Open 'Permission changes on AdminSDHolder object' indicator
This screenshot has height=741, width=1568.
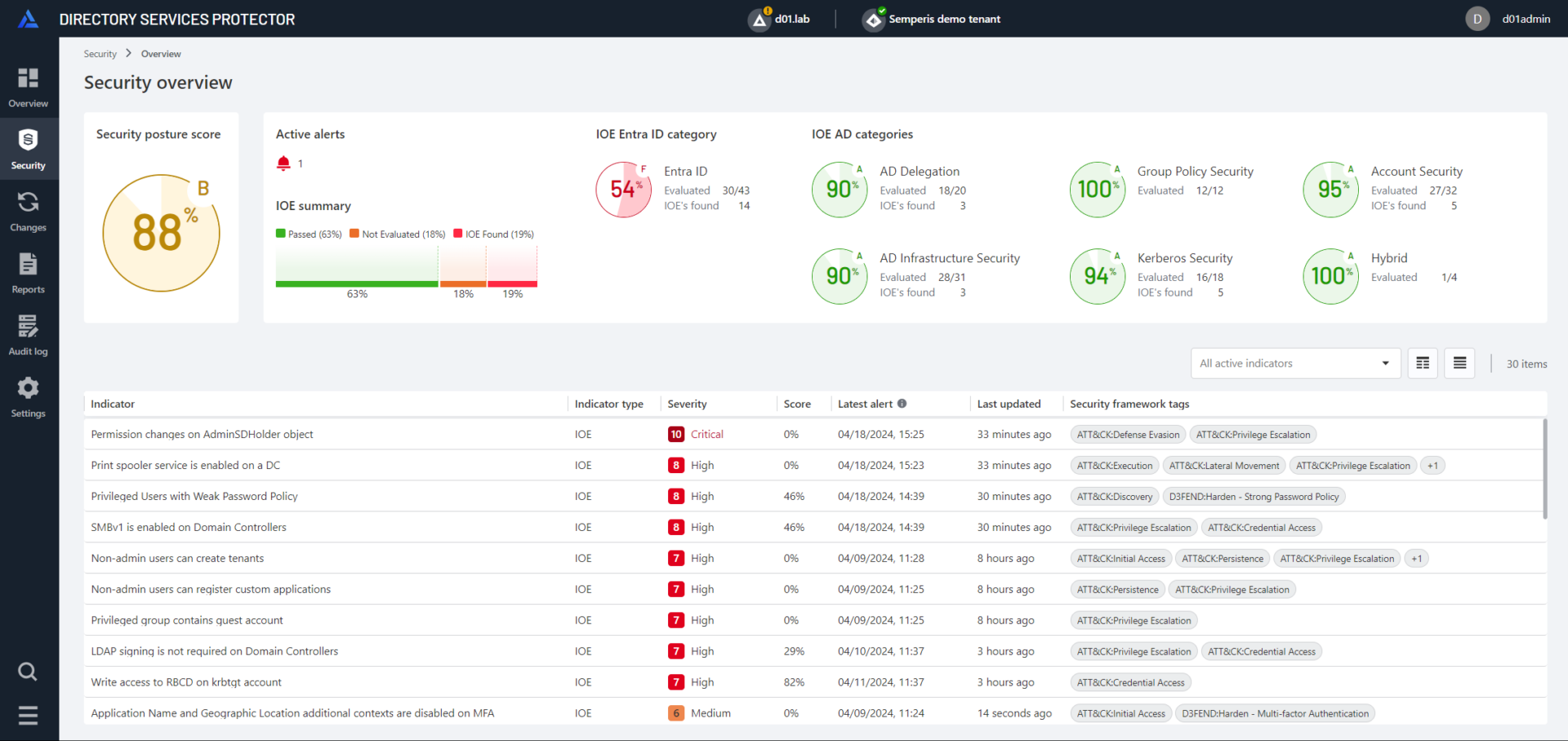pyautogui.click(x=202, y=434)
